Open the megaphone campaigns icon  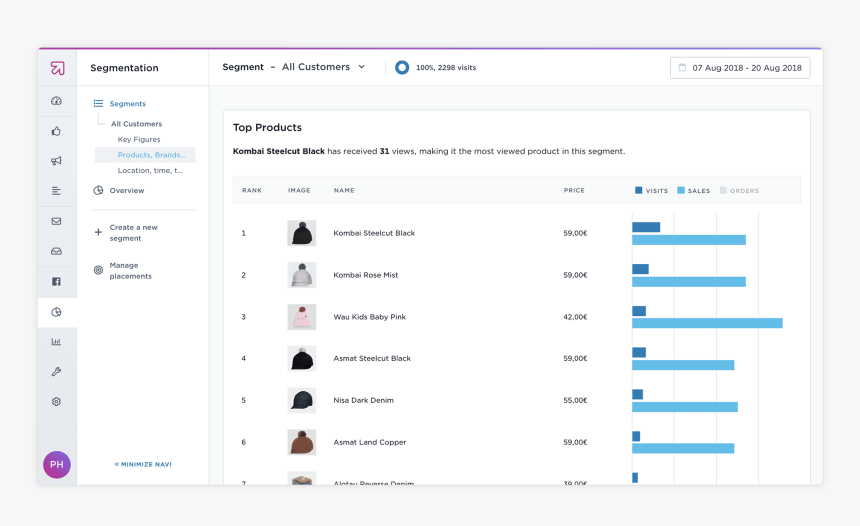point(57,161)
